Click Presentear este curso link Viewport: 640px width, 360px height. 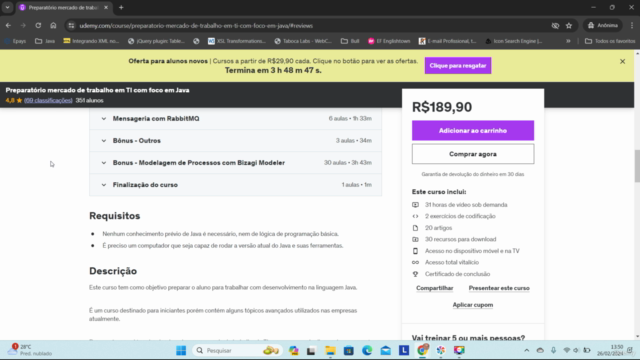click(499, 288)
